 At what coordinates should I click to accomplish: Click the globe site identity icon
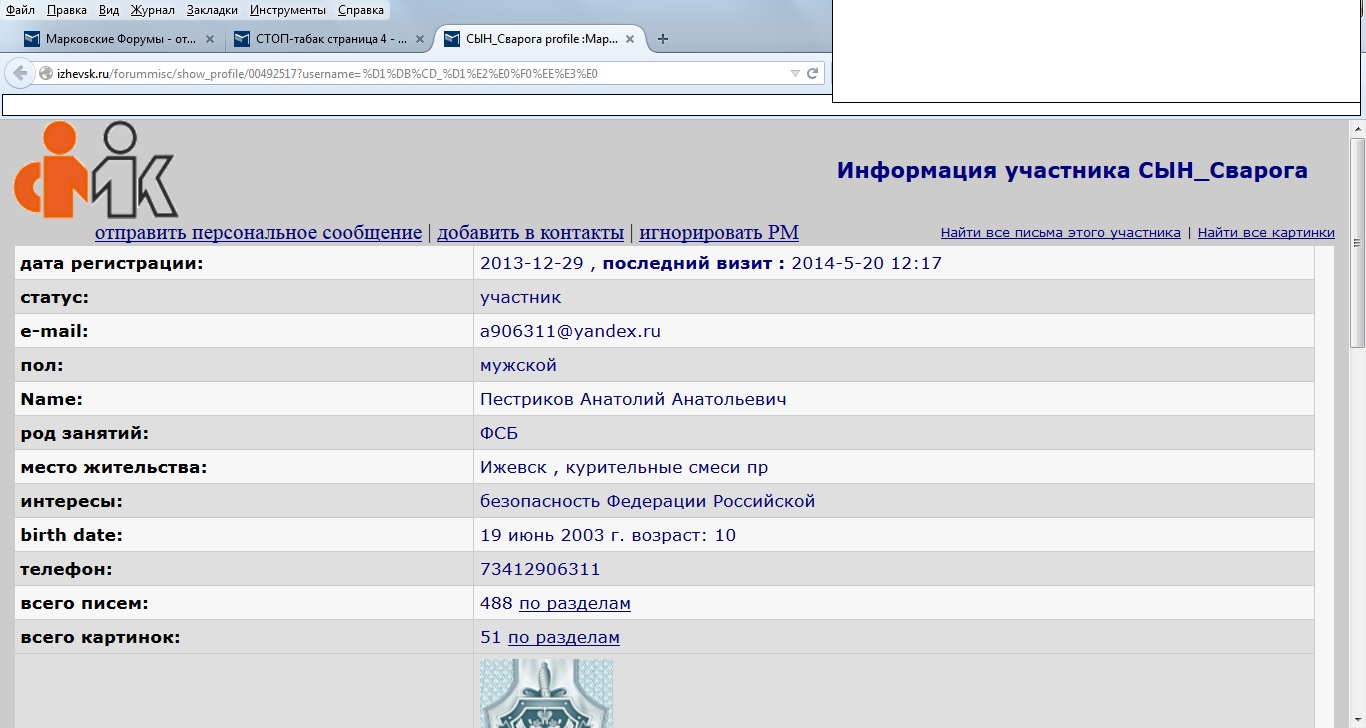[46, 73]
